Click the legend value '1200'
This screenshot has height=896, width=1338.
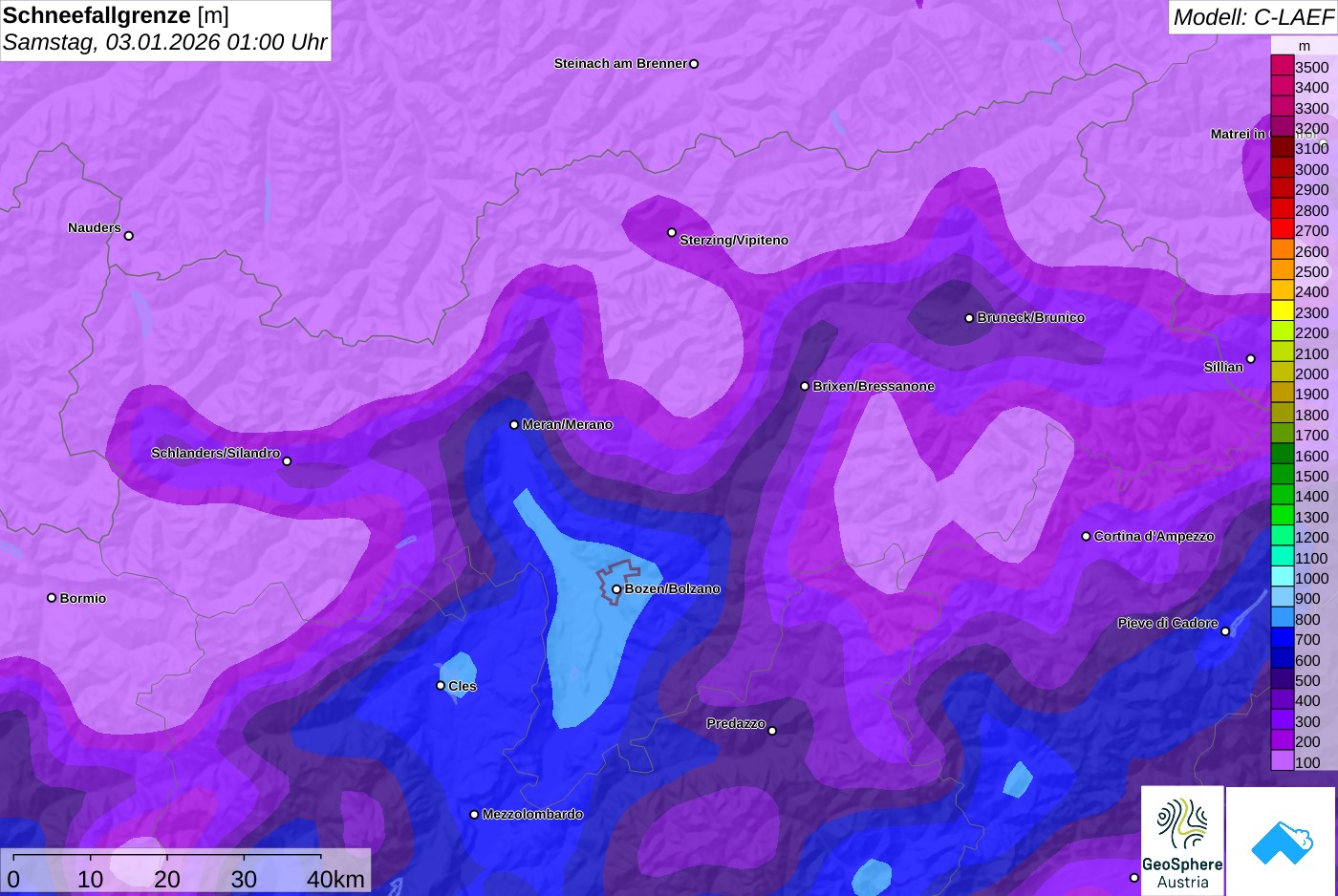(1311, 537)
